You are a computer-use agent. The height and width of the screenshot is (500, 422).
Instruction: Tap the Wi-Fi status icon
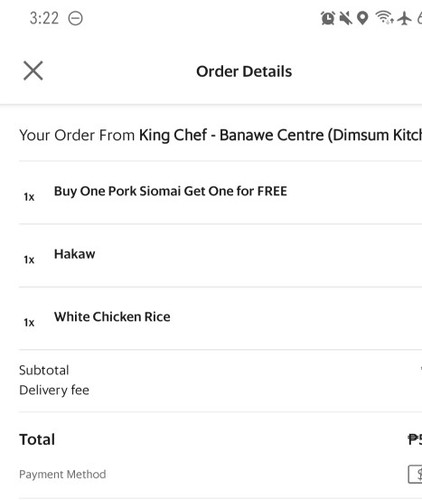[x=384, y=17]
